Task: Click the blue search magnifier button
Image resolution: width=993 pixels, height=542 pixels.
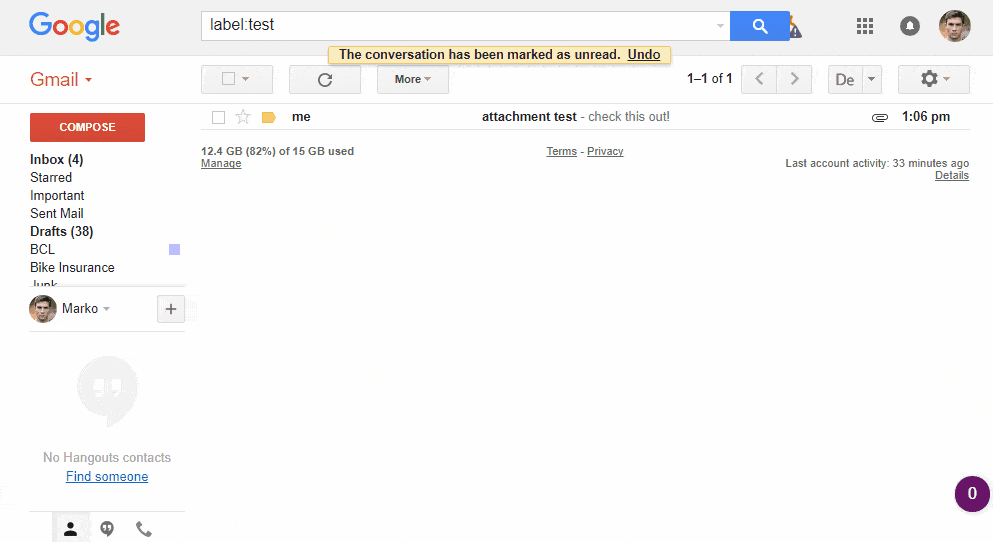Action: (759, 26)
